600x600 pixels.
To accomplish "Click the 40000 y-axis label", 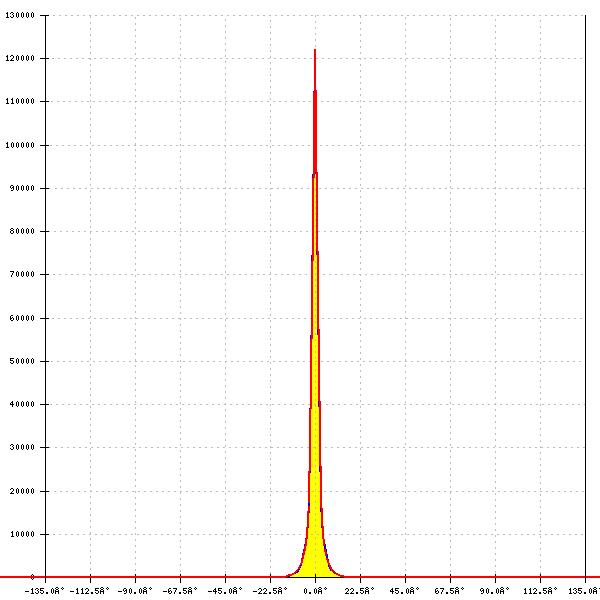I will (x=22, y=404).
